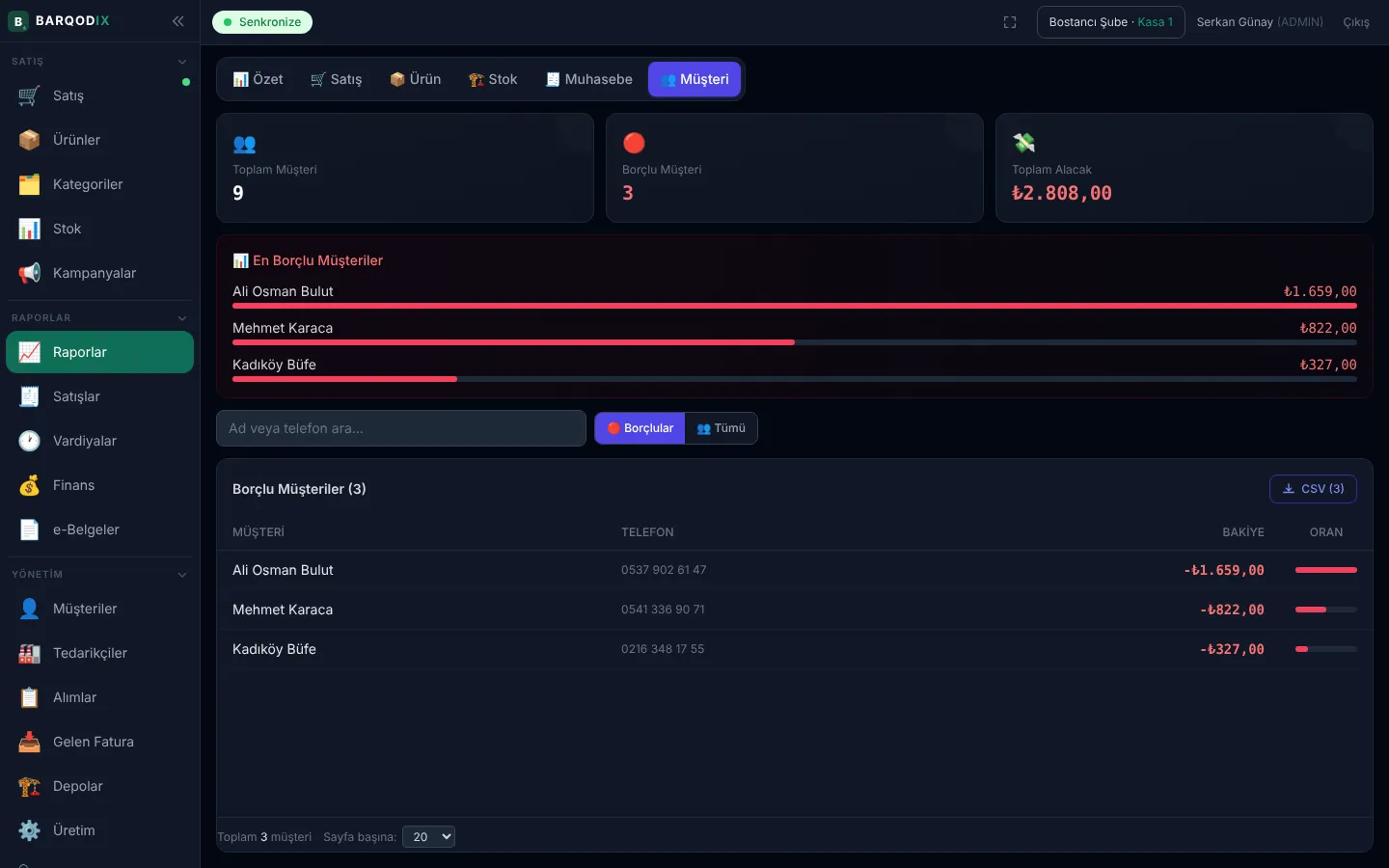The image size is (1389, 868).
Task: Collapse the RAPORLAR sidebar section
Action: 182,318
